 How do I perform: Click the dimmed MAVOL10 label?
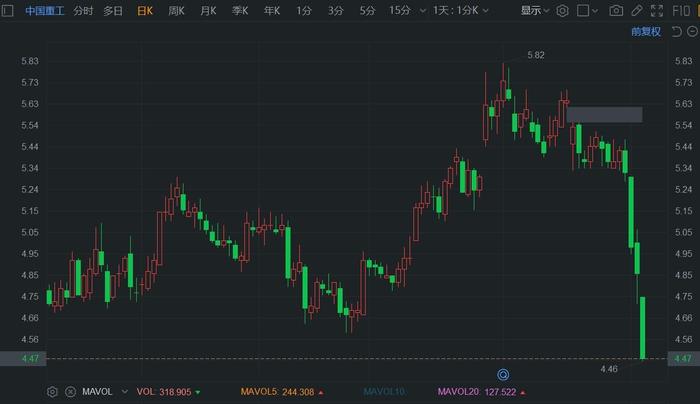(x=384, y=392)
